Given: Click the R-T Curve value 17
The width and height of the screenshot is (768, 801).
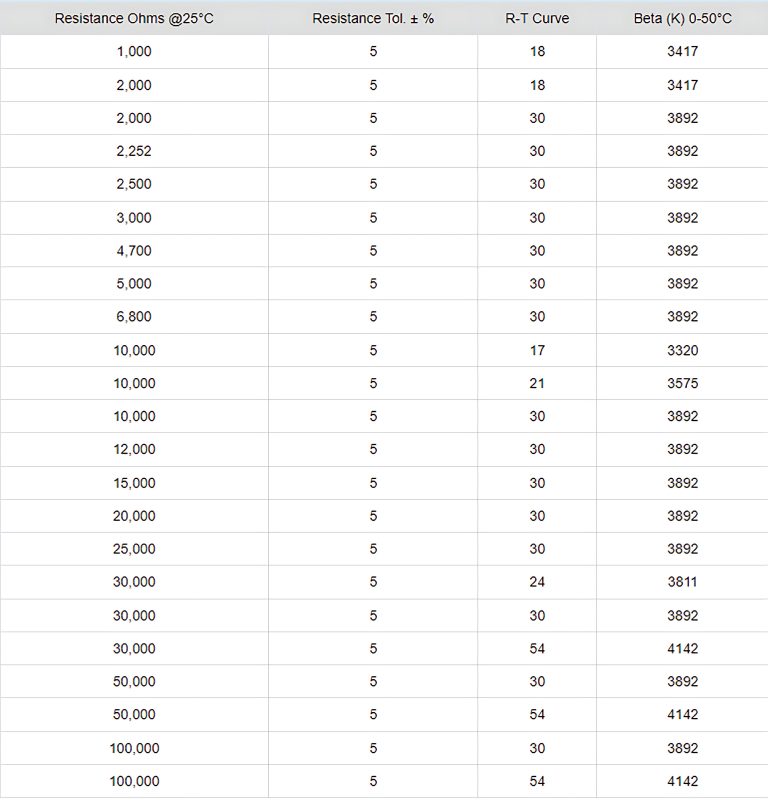Looking at the screenshot, I should [x=537, y=350].
